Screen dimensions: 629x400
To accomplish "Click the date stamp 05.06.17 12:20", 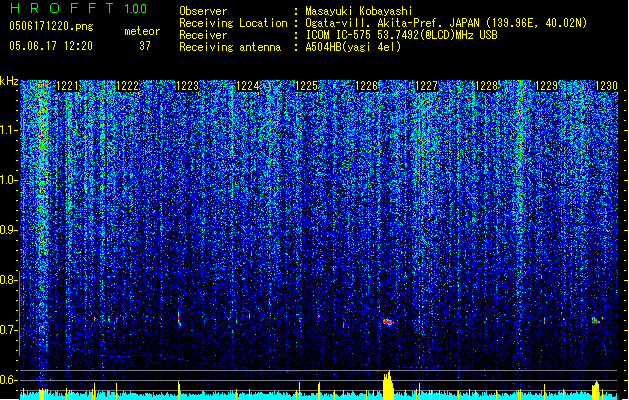I will point(51,46).
